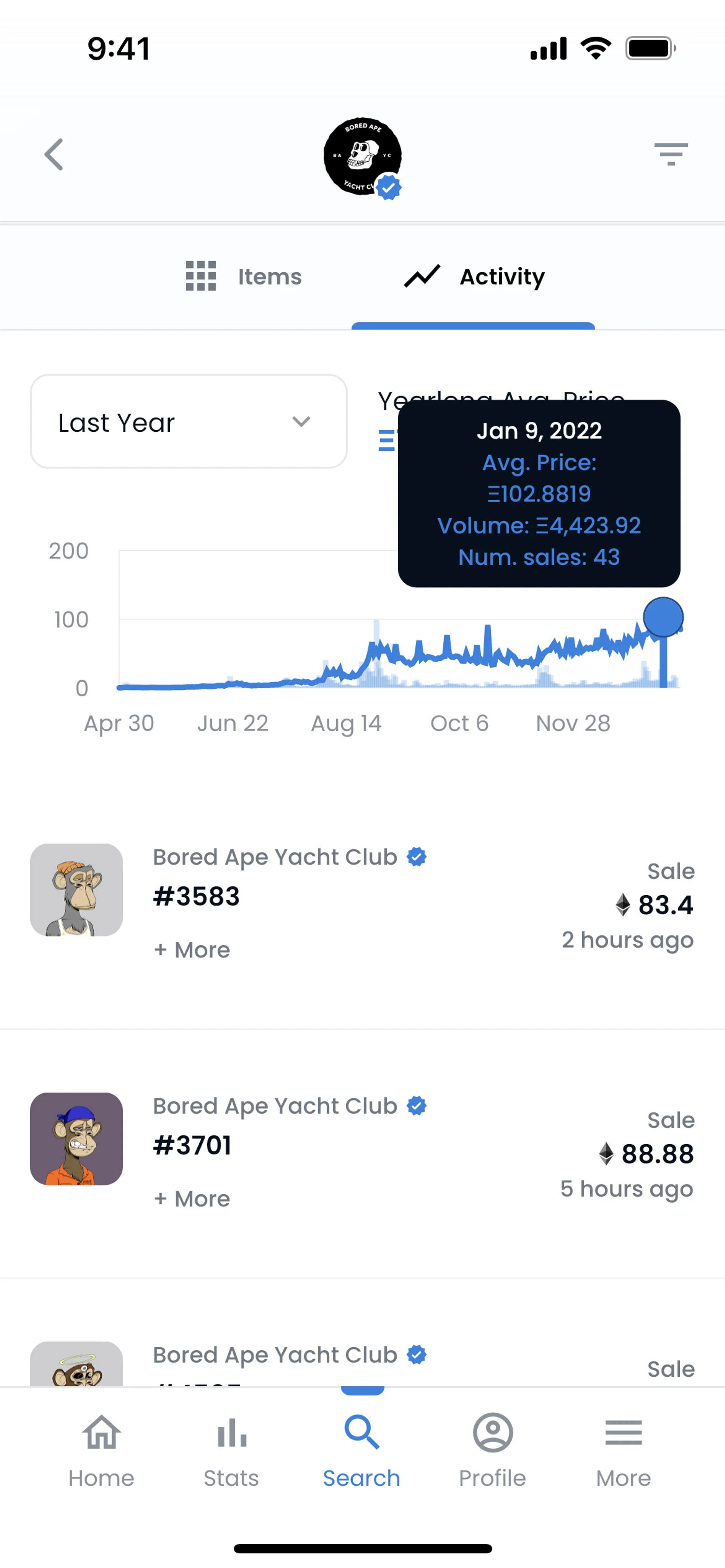Expand + More under #3701
Image resolution: width=725 pixels, height=1568 pixels.
(x=192, y=1199)
